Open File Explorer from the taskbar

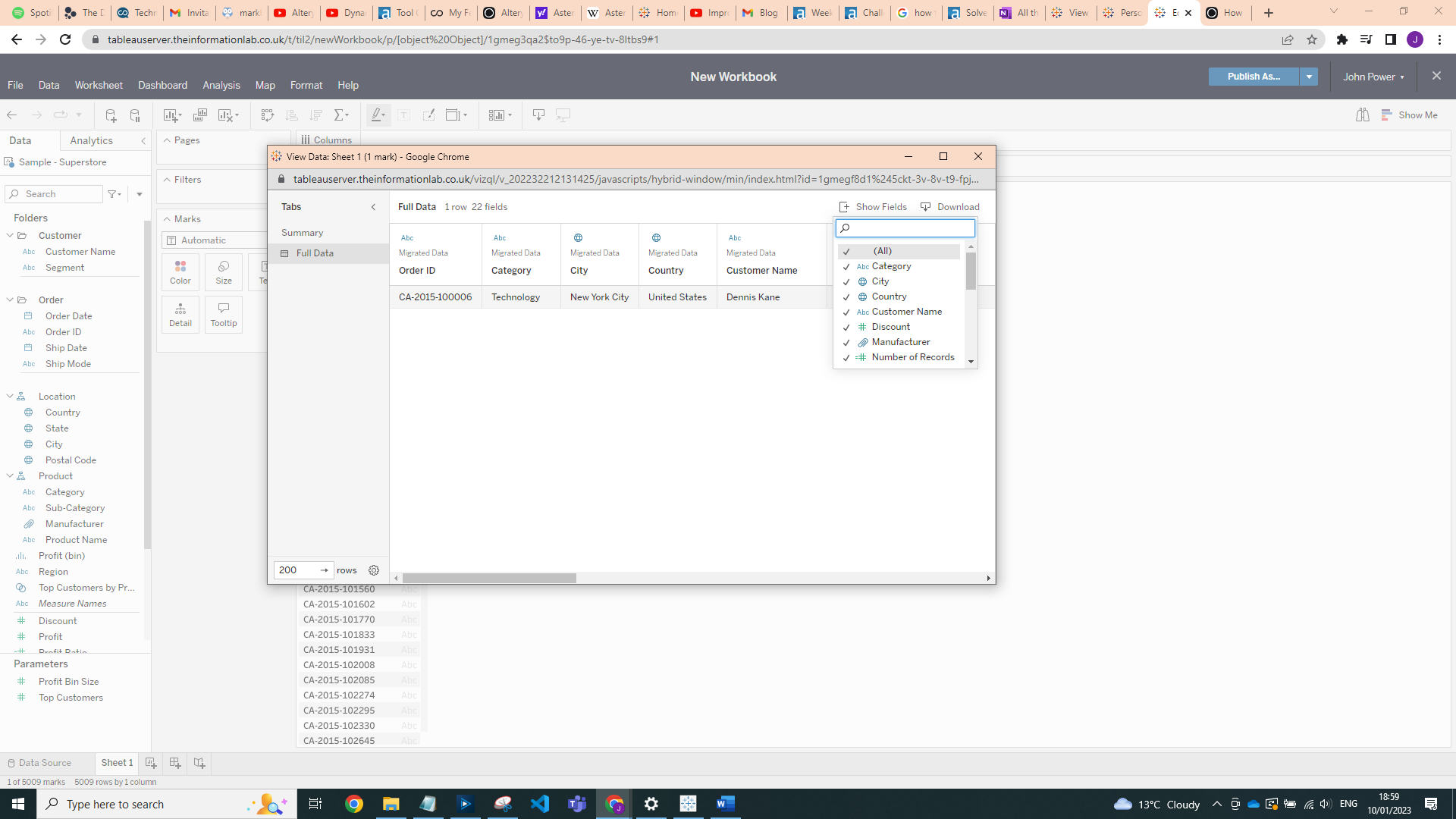[391, 804]
